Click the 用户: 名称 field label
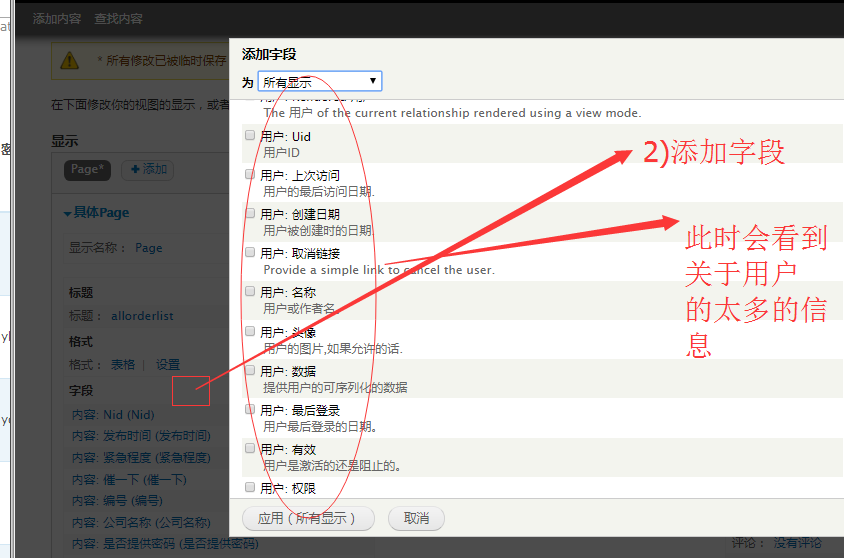Screen dimensions: 844x558 tap(289, 293)
